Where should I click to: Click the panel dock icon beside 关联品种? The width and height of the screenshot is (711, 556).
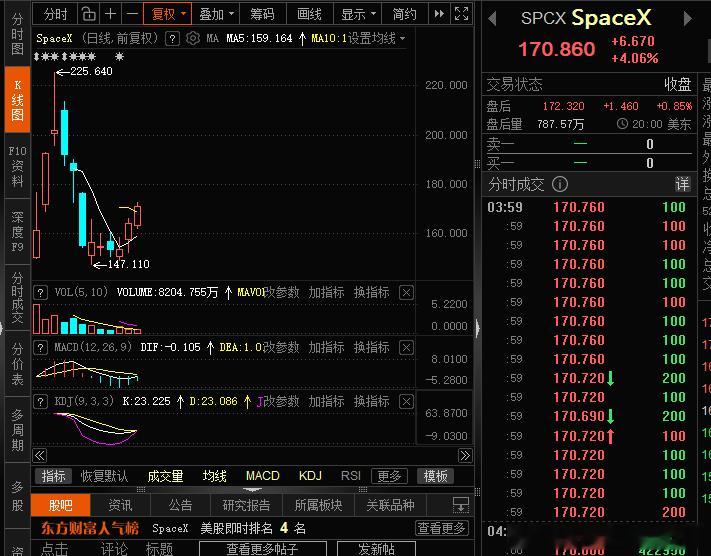[x=461, y=504]
